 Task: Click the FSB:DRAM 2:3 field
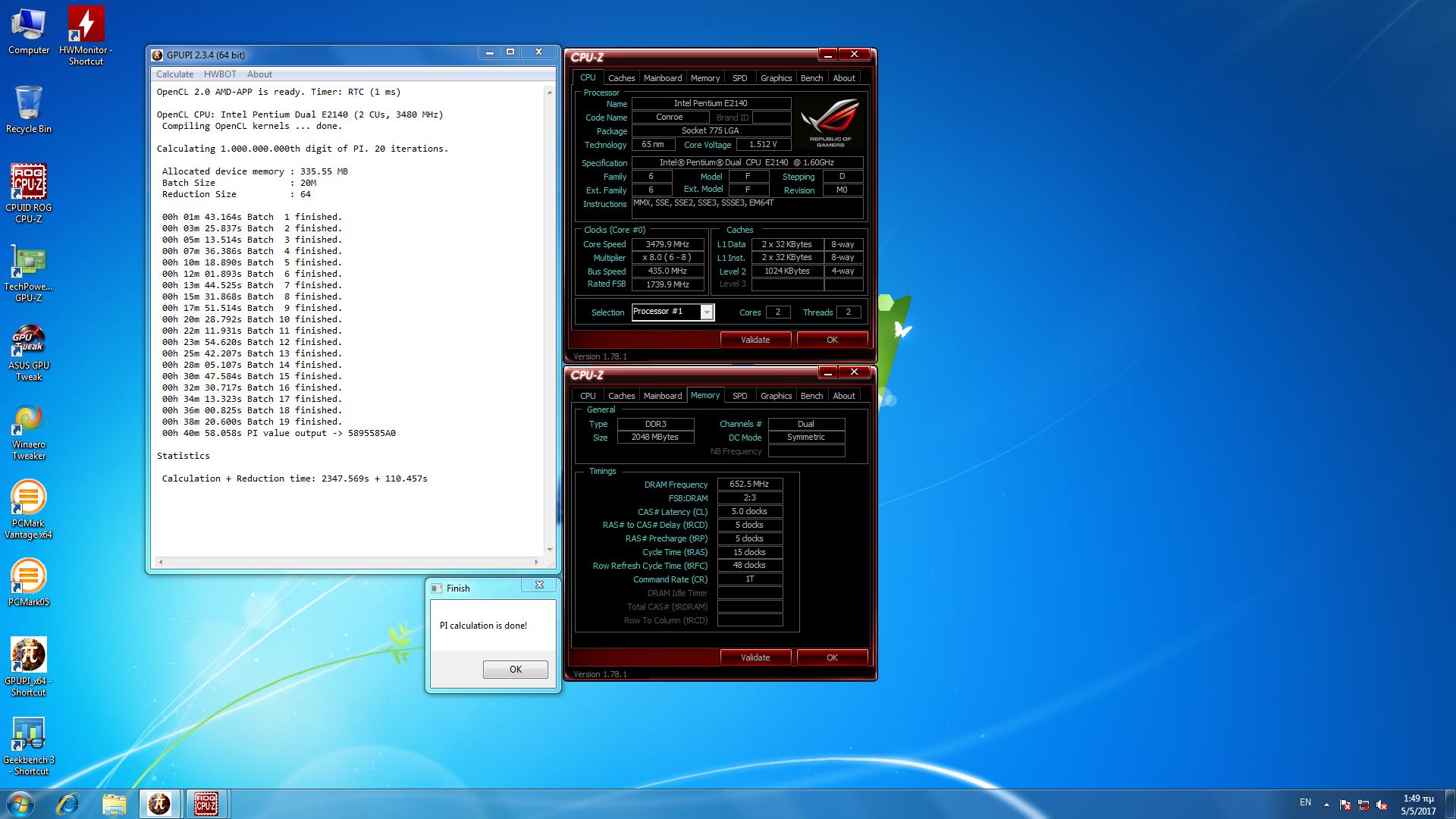[x=749, y=497]
